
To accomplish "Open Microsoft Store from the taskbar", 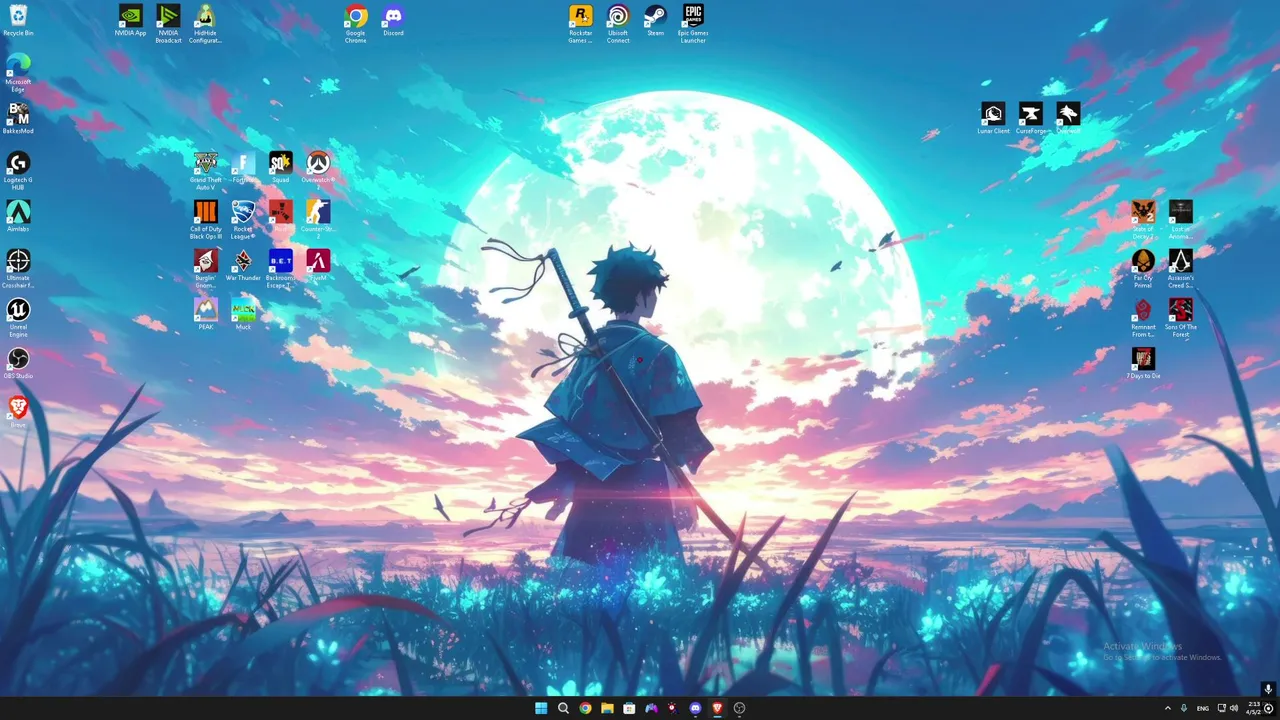I will coord(629,708).
